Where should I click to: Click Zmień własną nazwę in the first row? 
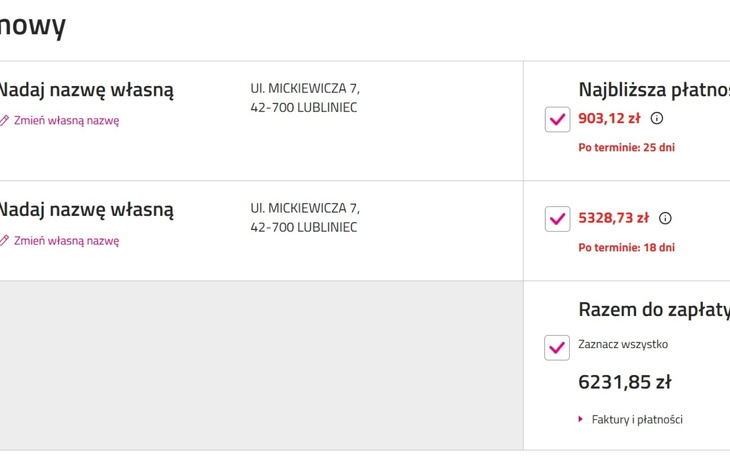(x=66, y=121)
